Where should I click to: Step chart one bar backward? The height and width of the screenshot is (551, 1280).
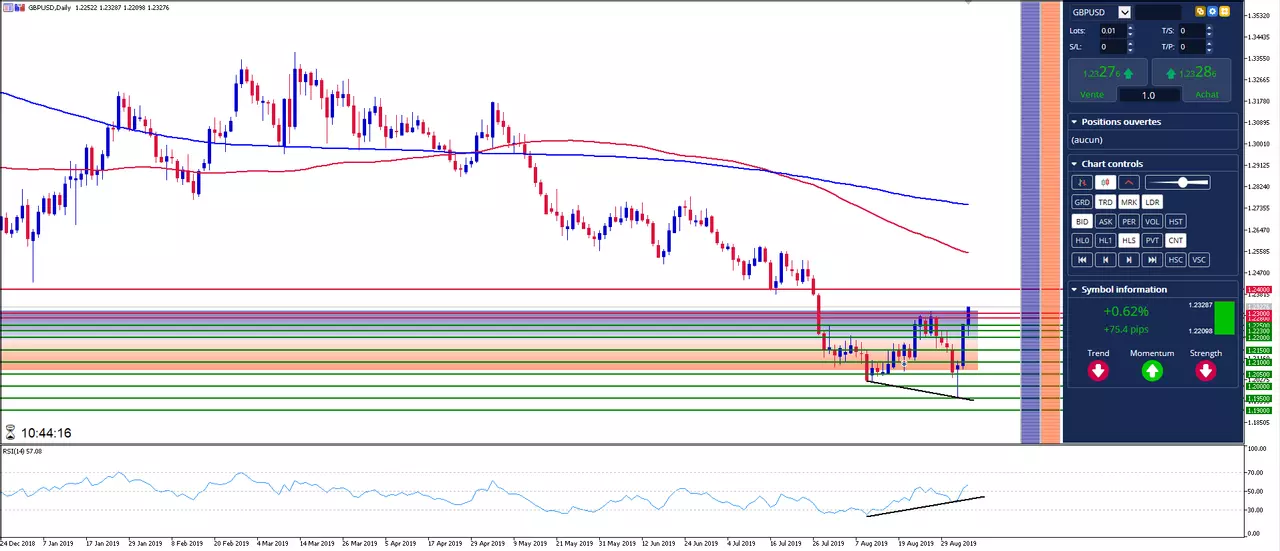tap(1105, 260)
